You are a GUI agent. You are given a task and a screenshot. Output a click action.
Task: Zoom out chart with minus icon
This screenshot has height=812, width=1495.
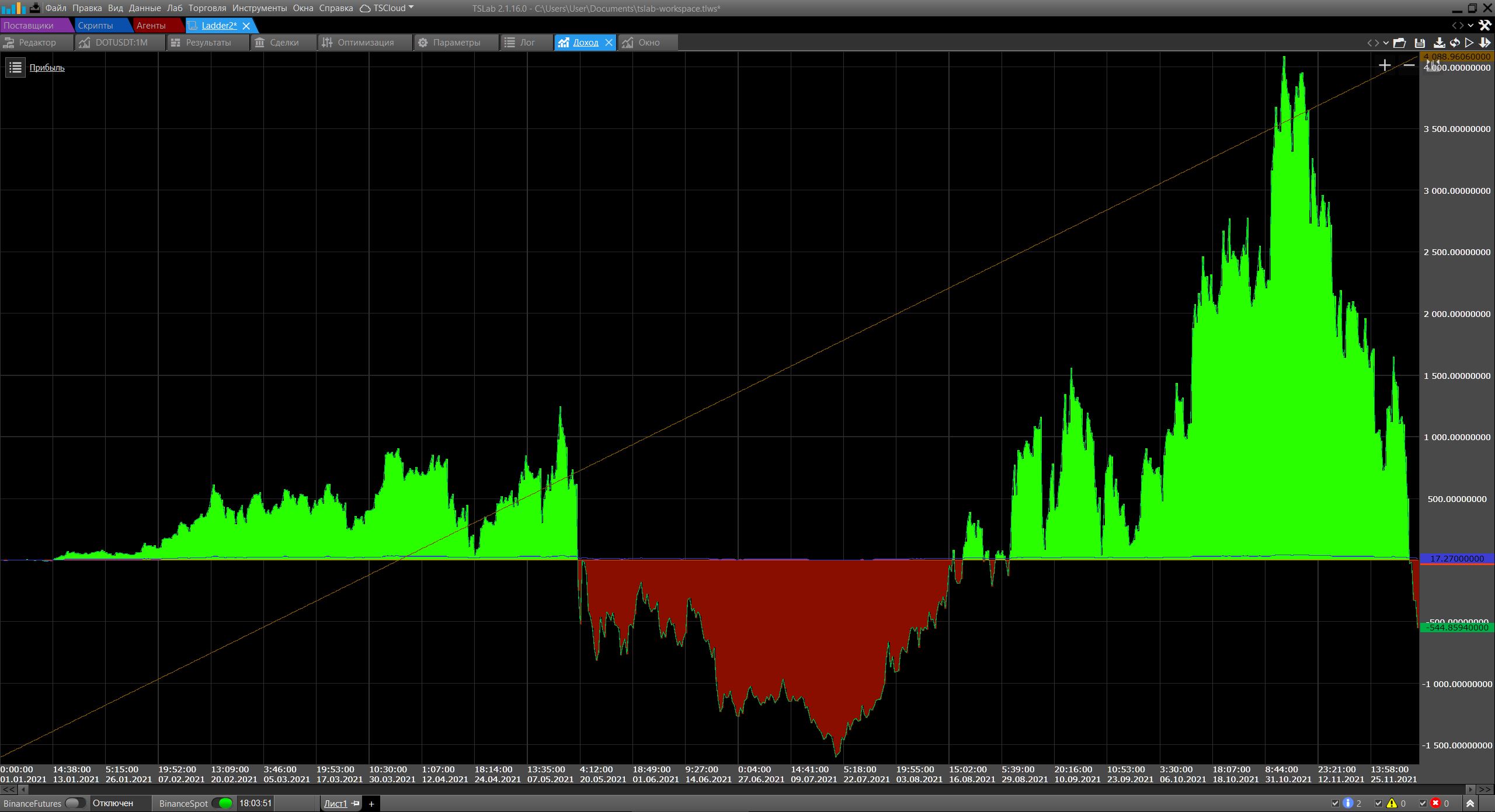pos(1409,65)
